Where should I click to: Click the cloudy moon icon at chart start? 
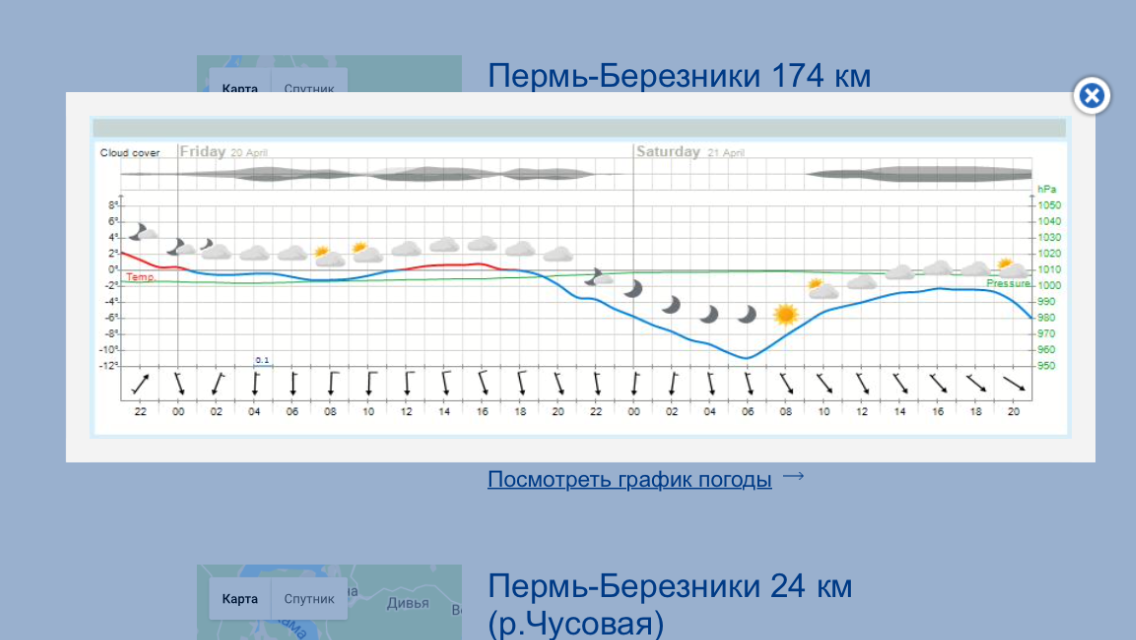[143, 232]
